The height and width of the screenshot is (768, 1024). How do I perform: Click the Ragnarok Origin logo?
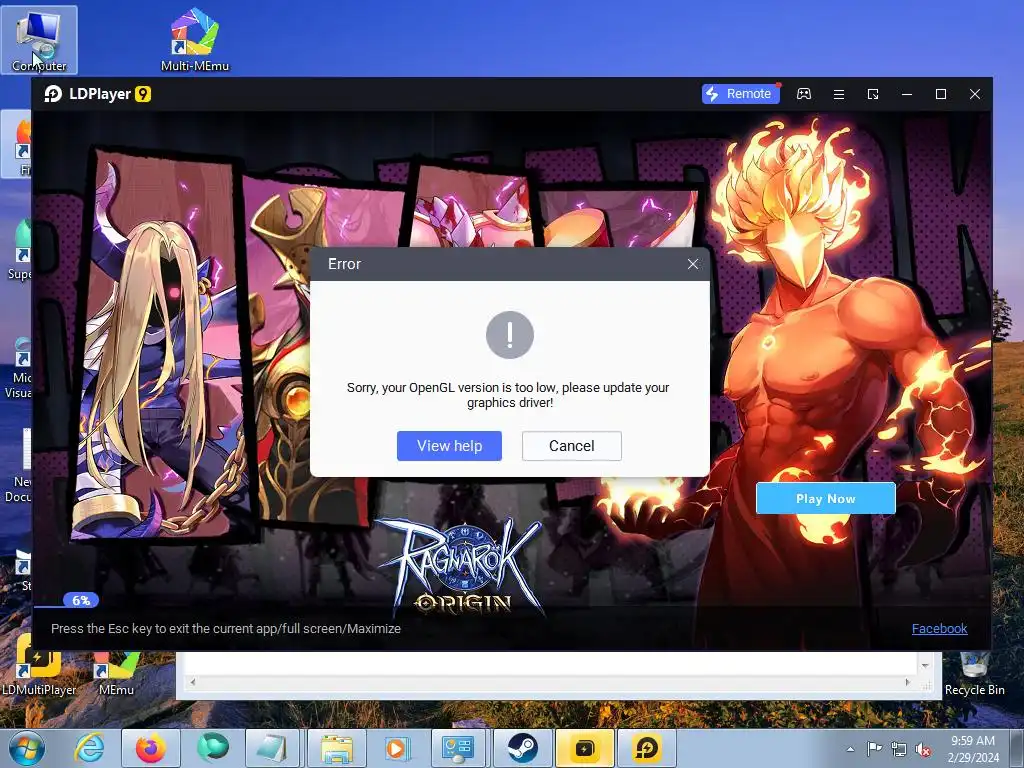(x=464, y=566)
